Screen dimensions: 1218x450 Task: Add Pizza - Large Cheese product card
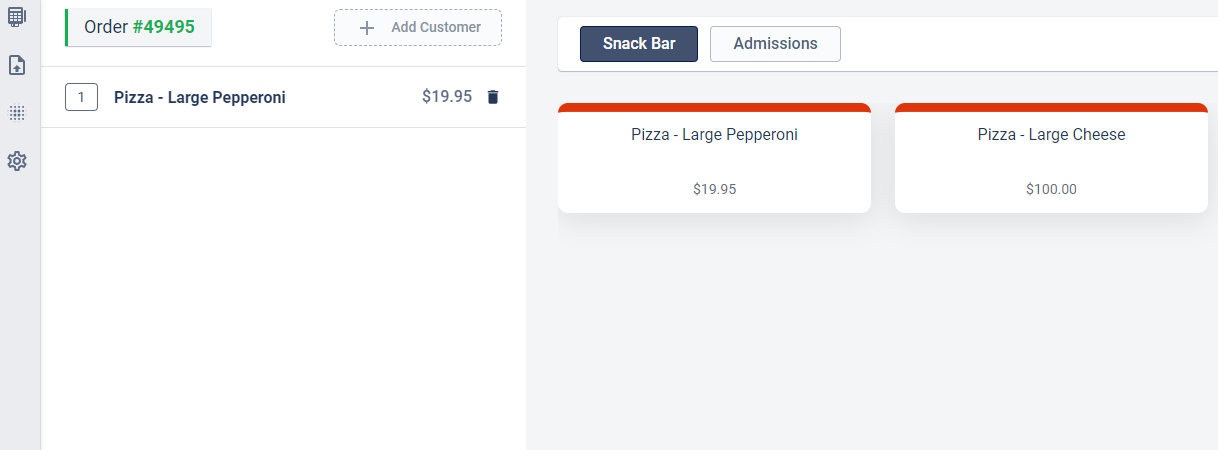(1051, 158)
